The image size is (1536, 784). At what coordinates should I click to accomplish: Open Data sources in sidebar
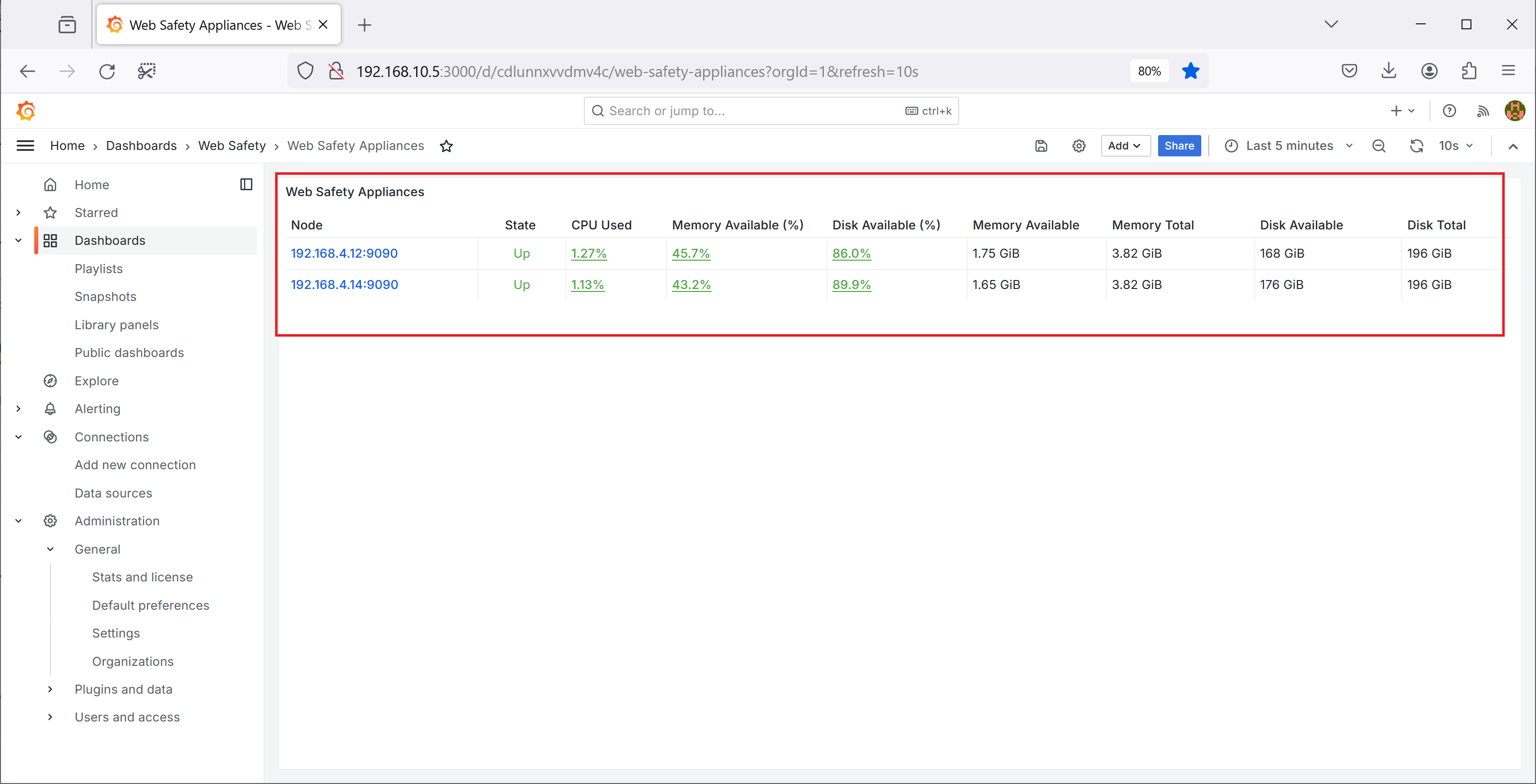click(113, 493)
